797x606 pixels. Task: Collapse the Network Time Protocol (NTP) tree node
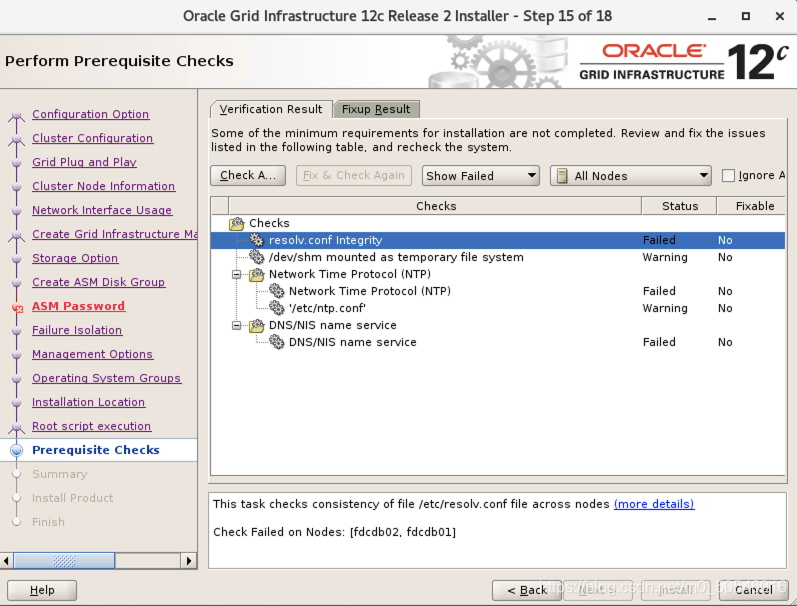[x=236, y=275]
